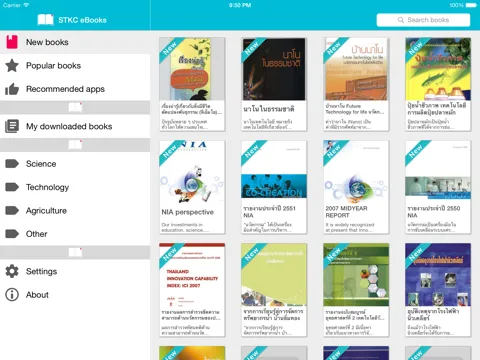Open CO-CREATION 2551 NIA report cover
The height and width of the screenshot is (360, 480).
(274, 172)
